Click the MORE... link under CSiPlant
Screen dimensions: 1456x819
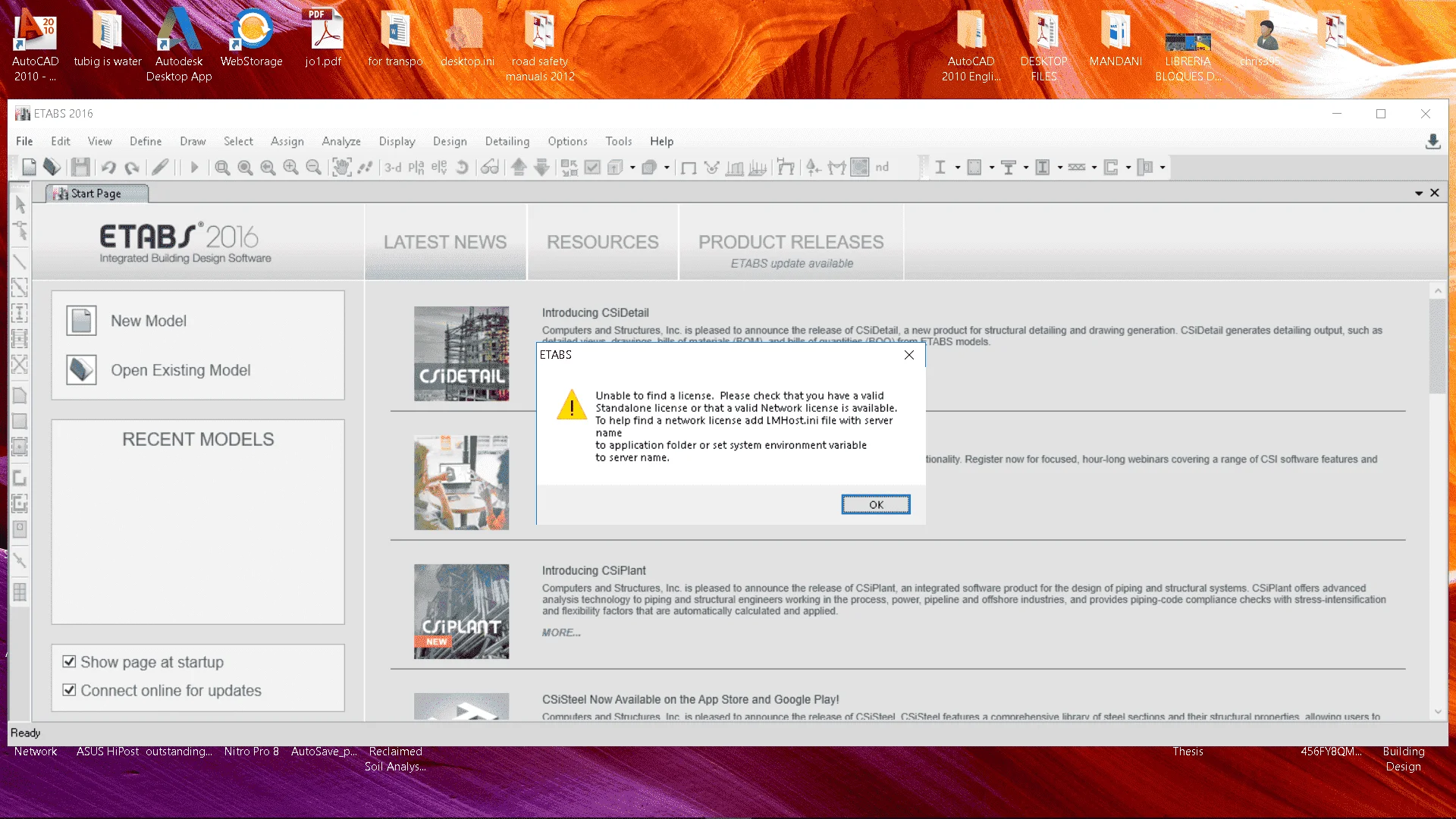click(561, 632)
